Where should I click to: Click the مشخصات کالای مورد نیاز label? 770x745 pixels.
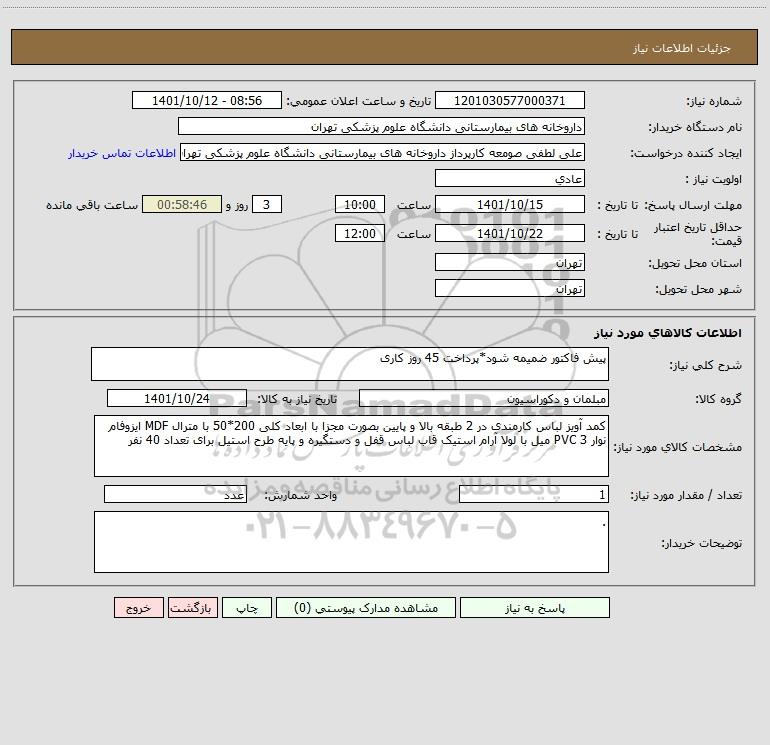click(679, 447)
